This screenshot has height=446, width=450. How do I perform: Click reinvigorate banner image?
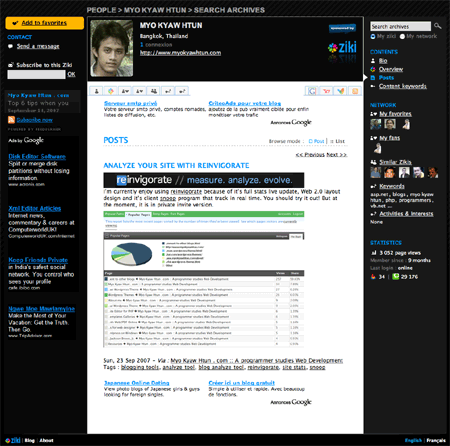click(204, 180)
